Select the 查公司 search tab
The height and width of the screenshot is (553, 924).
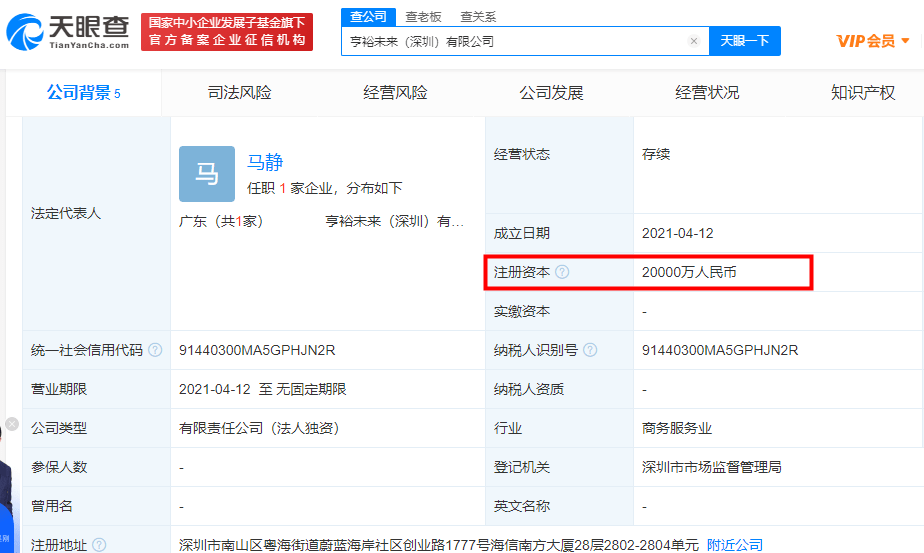pyautogui.click(x=368, y=17)
